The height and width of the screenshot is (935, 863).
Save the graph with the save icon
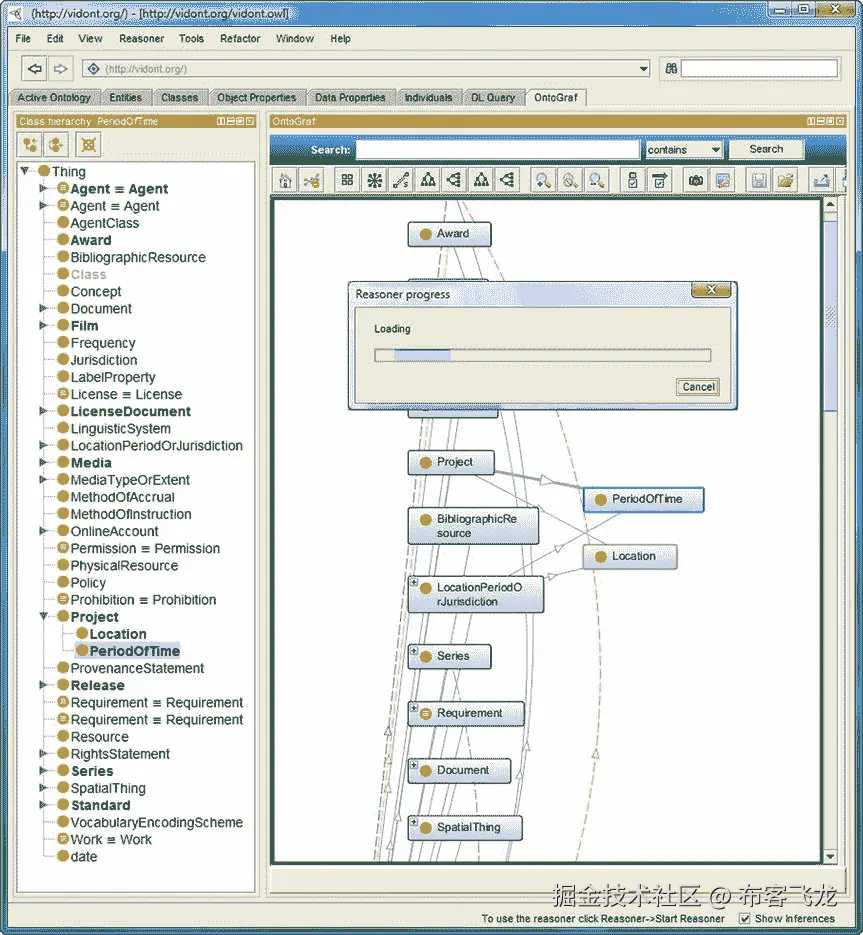[760, 180]
